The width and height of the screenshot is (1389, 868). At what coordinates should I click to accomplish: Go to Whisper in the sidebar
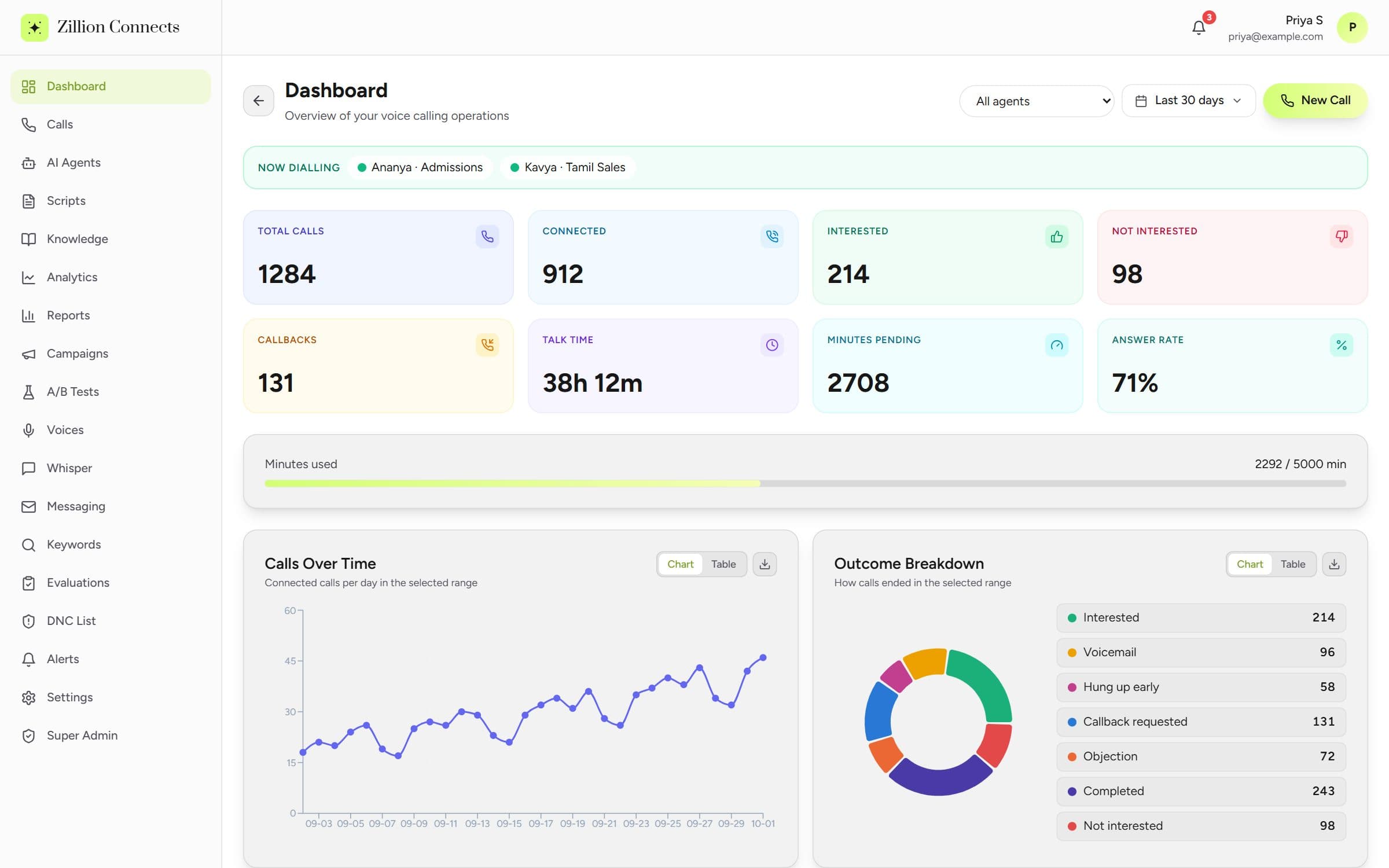click(x=111, y=468)
